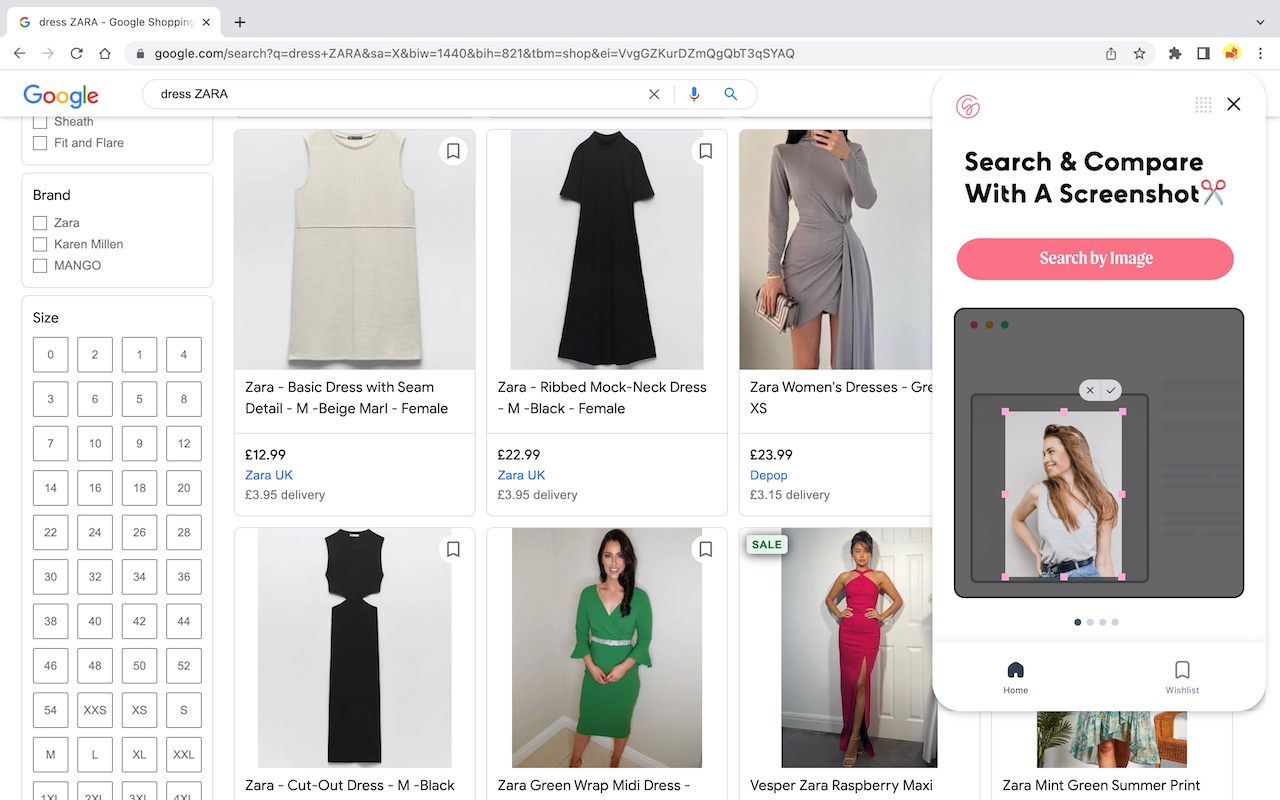
Task: Click the browser back arrow
Action: coord(20,53)
